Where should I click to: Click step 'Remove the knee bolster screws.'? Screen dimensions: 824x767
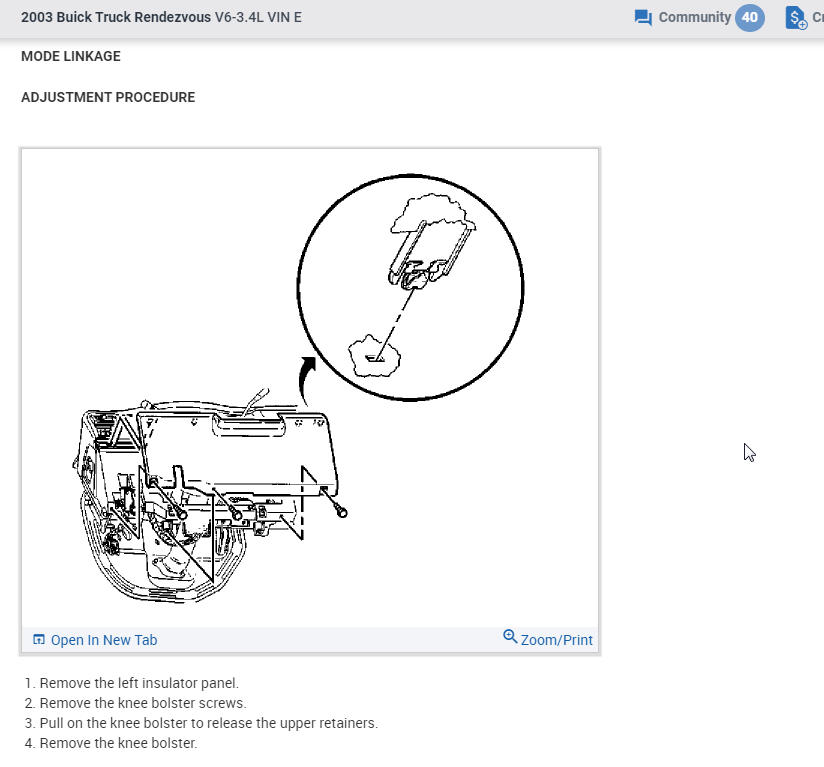pyautogui.click(x=143, y=703)
